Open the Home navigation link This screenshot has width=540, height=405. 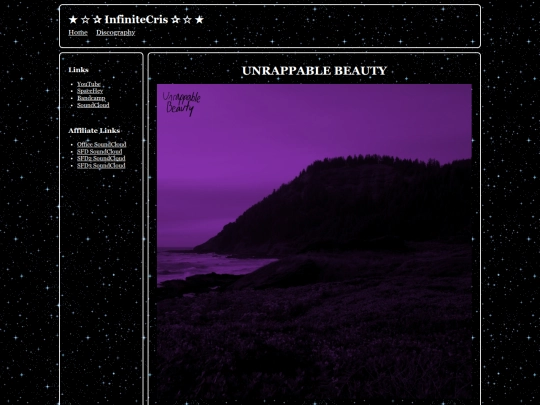78,32
